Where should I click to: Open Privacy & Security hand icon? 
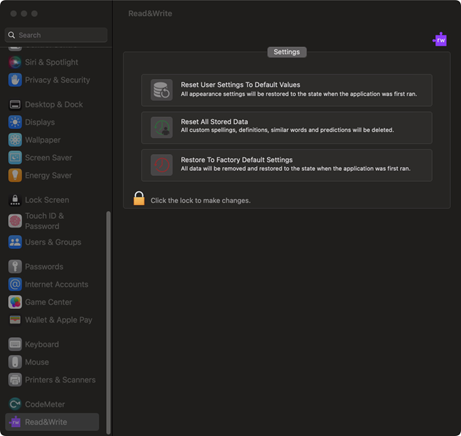click(x=15, y=80)
